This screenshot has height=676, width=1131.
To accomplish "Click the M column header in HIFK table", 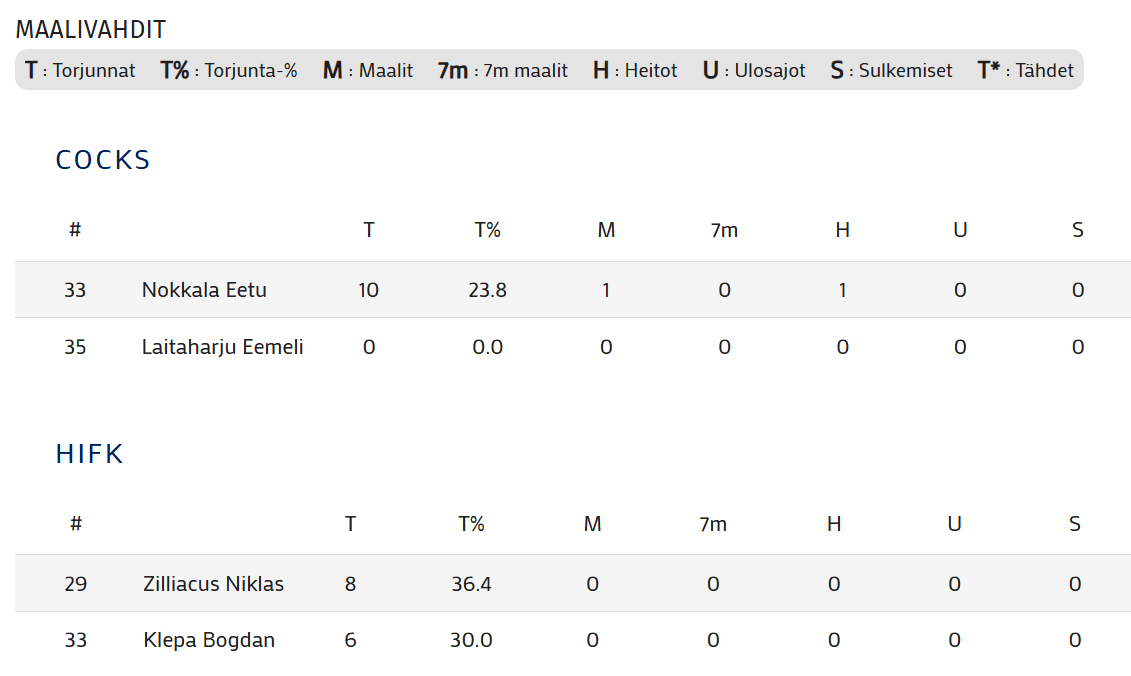I will tap(593, 524).
